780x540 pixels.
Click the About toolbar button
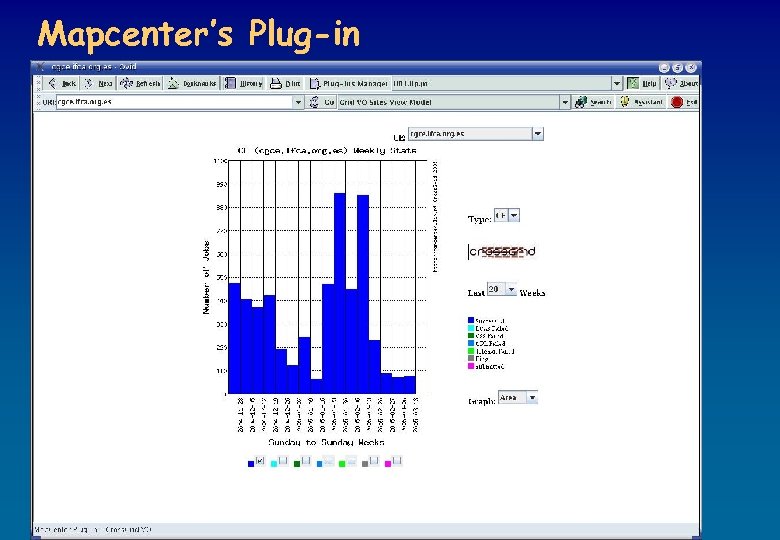click(682, 84)
